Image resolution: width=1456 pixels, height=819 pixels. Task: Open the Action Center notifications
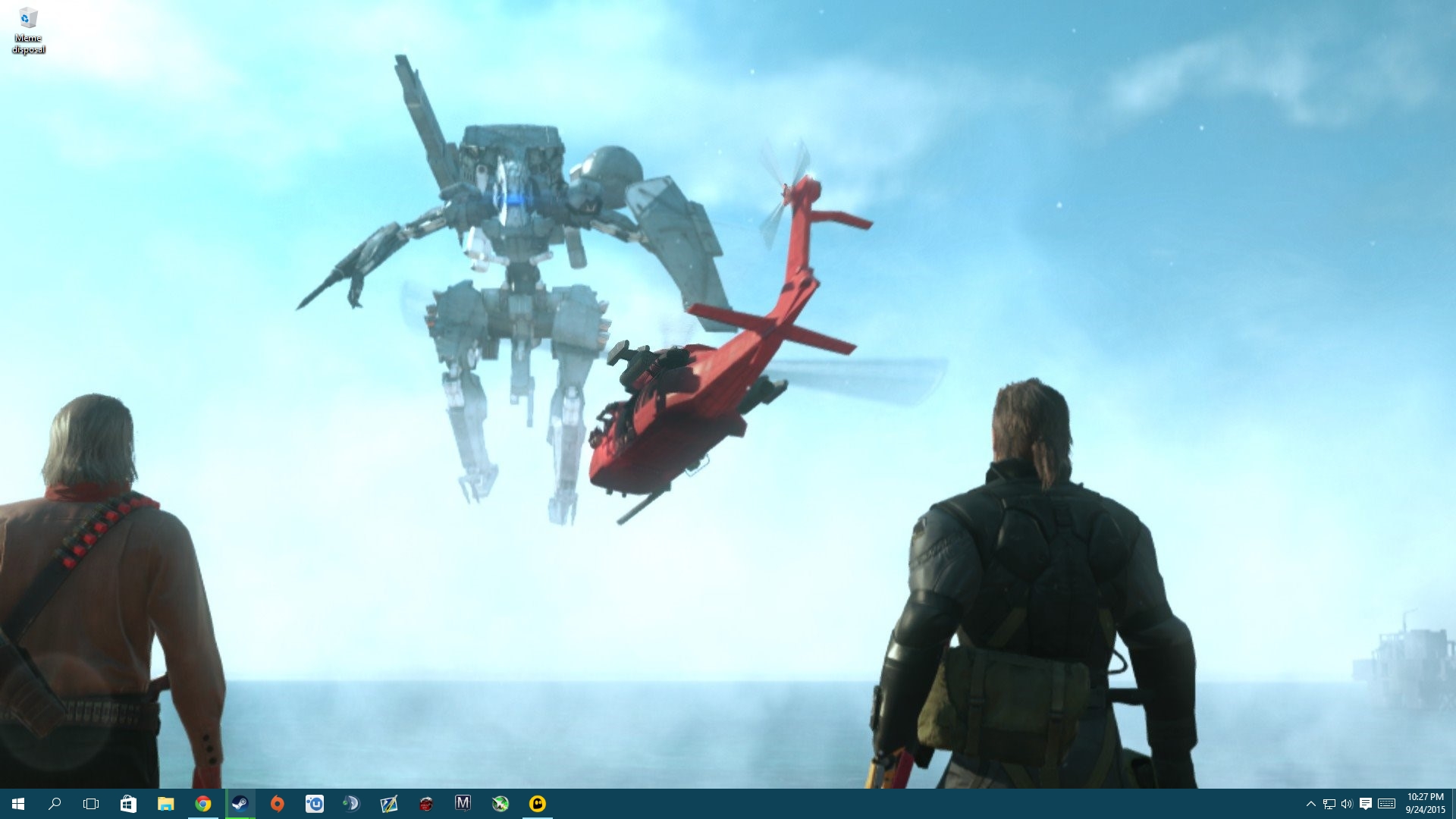pos(1365,804)
